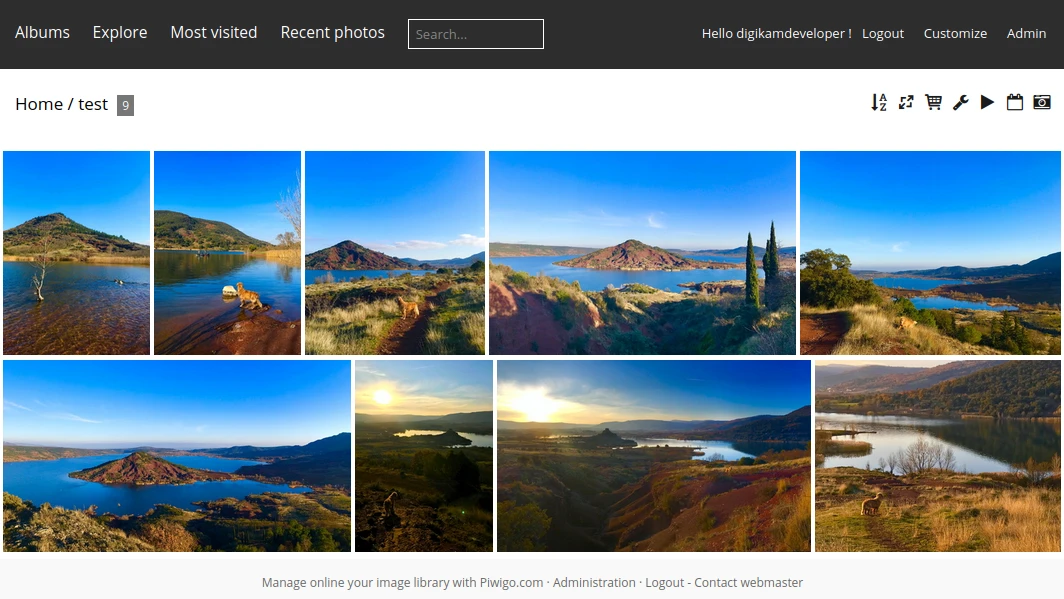Open the Albums menu
Viewport: 1064px width, 599px height.
pos(42,33)
